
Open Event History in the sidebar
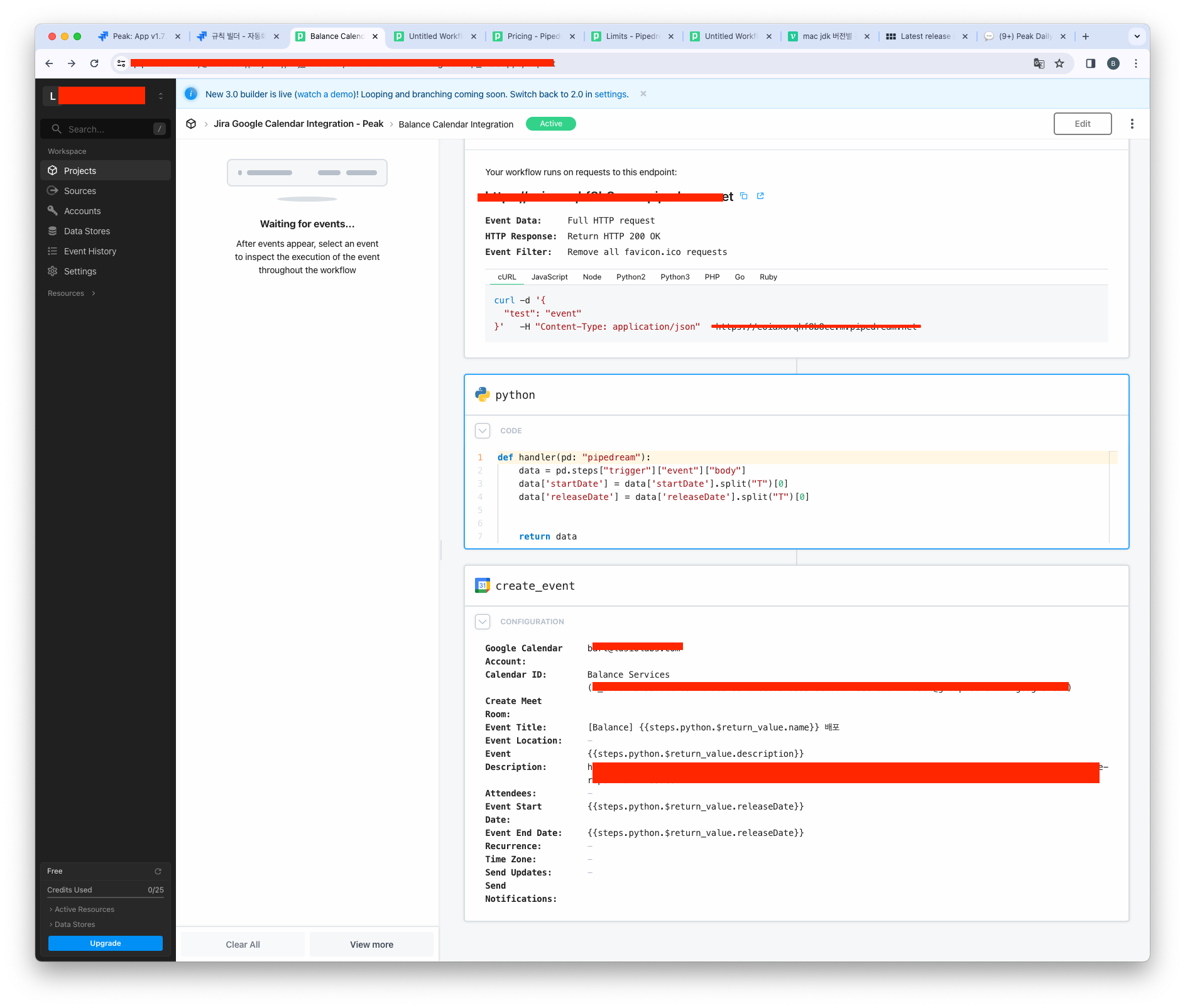click(x=106, y=251)
